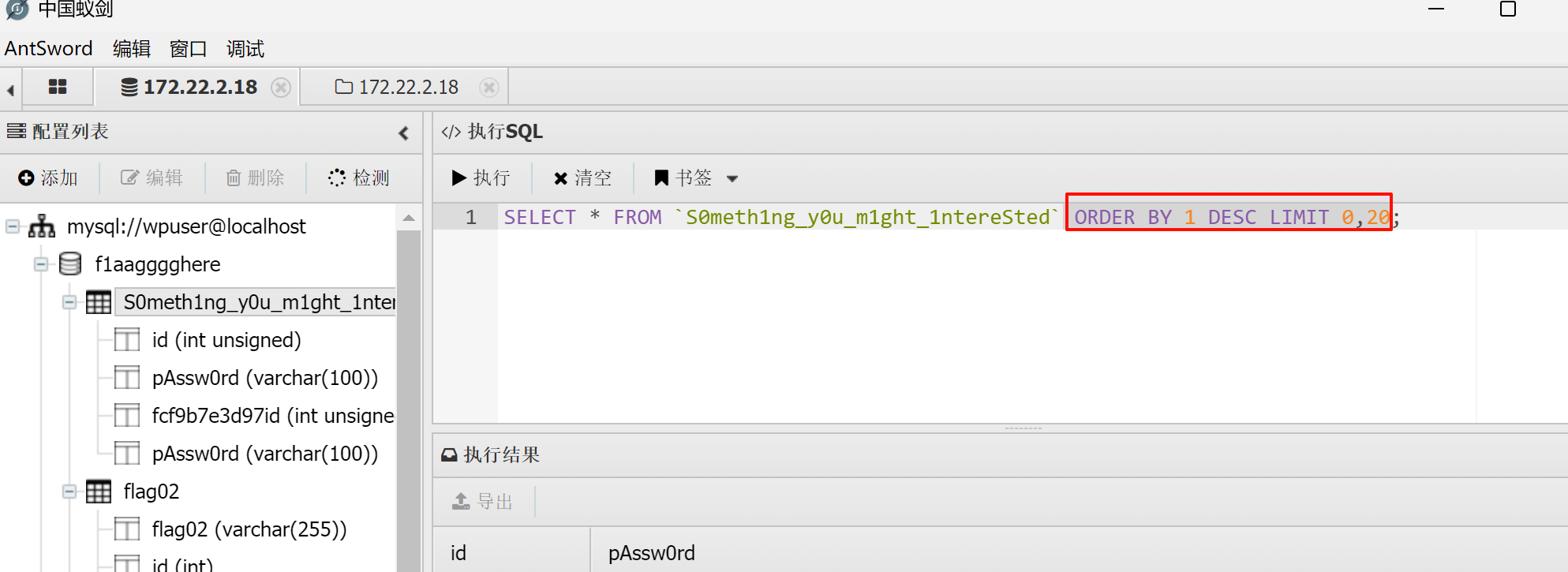This screenshot has height=572, width=1568.
Task: Collapse the f1aagggghere database node
Action: point(41,264)
